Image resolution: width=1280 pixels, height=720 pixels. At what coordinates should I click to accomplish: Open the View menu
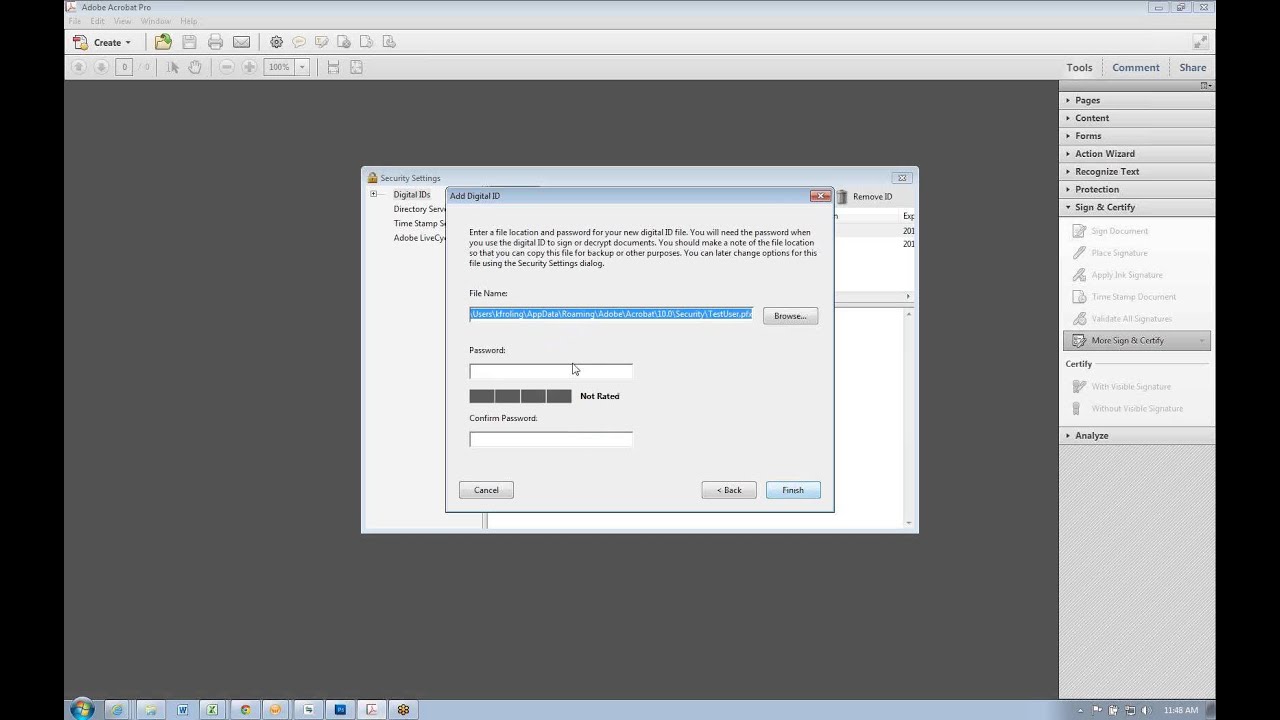(x=122, y=21)
